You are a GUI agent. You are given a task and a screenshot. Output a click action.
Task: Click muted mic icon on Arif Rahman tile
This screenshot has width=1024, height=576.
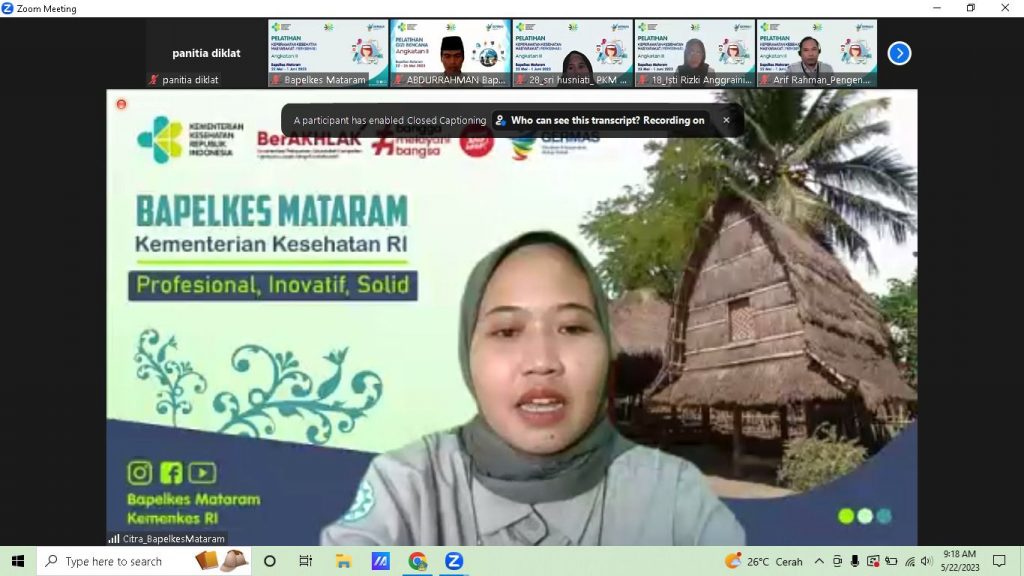click(x=765, y=80)
